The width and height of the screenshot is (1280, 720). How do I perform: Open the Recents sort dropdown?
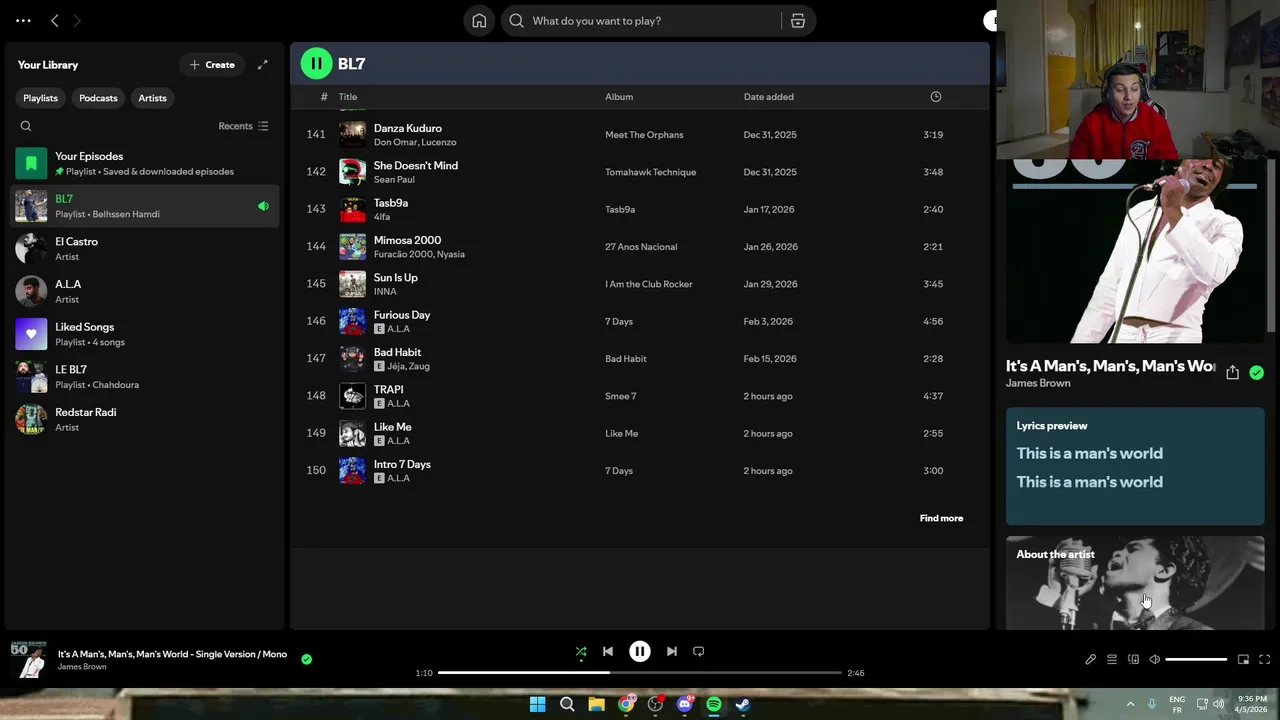(x=243, y=126)
